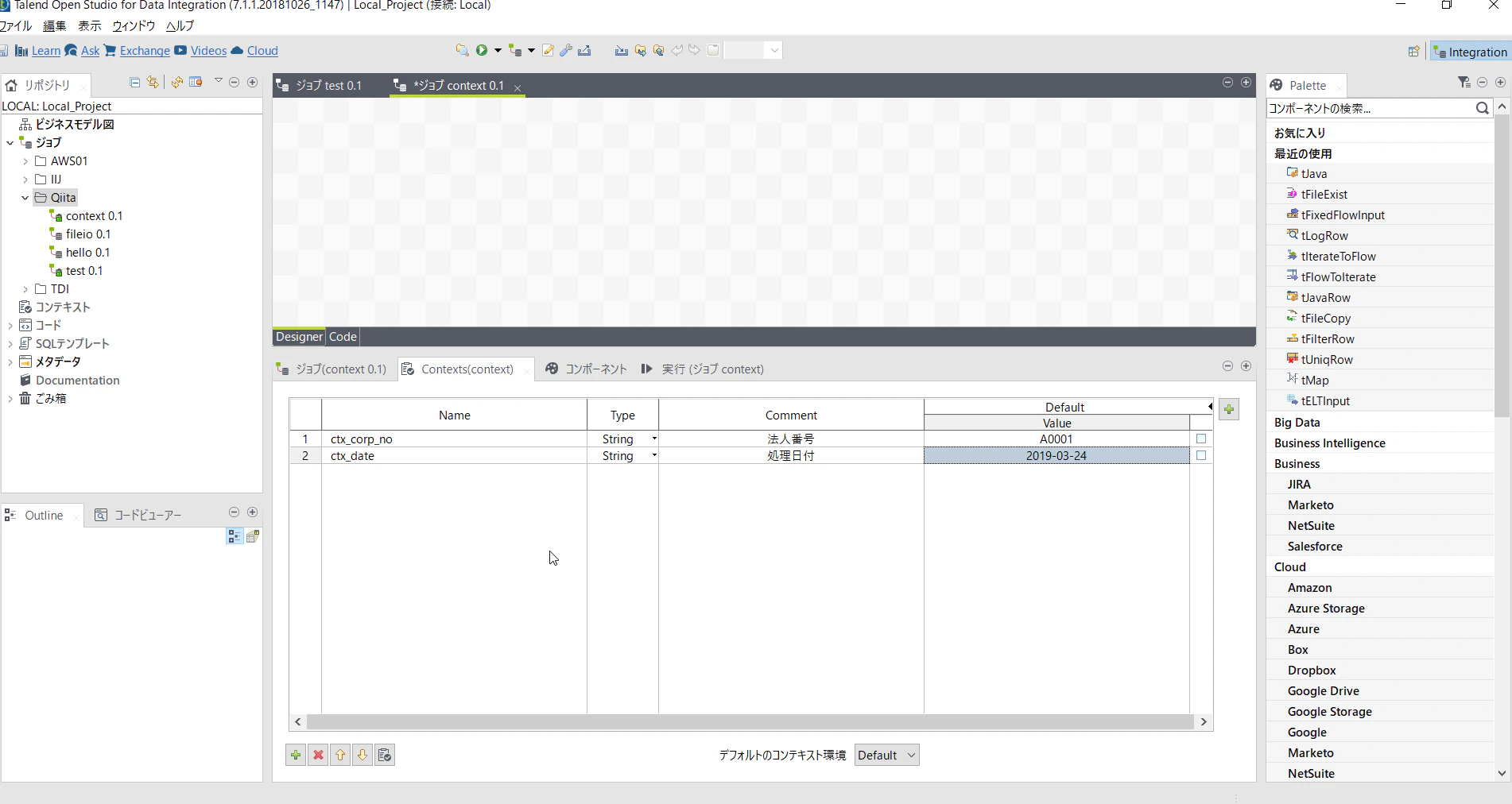This screenshot has width=1512, height=804.
Task: Switch to the ジョブ test 0.1 editor tab
Action: 319,86
